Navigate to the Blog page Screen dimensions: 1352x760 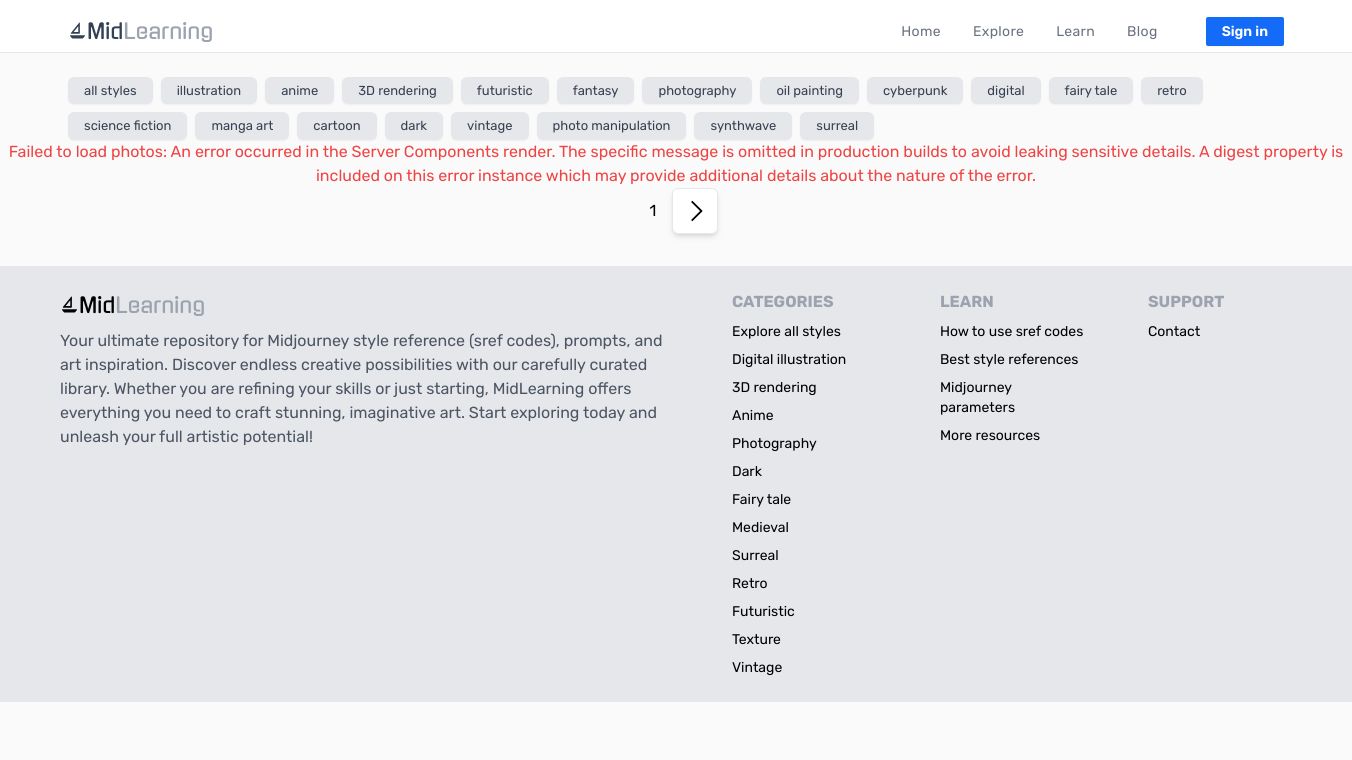1141,31
